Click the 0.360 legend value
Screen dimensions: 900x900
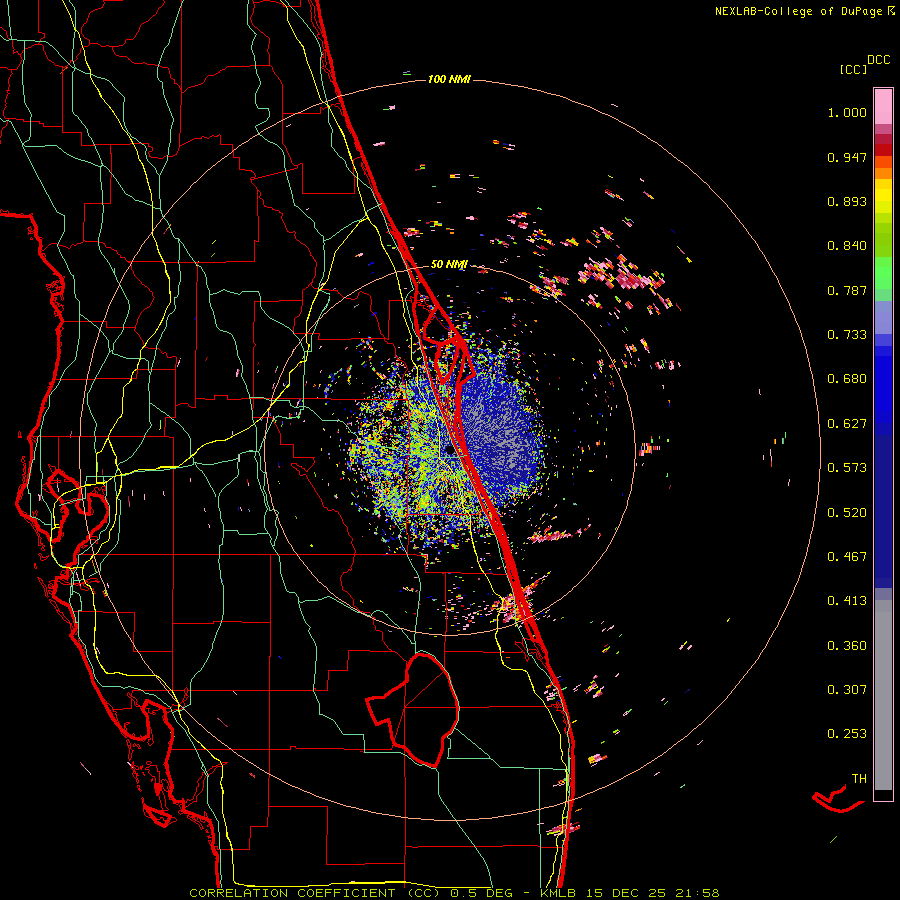(847, 646)
